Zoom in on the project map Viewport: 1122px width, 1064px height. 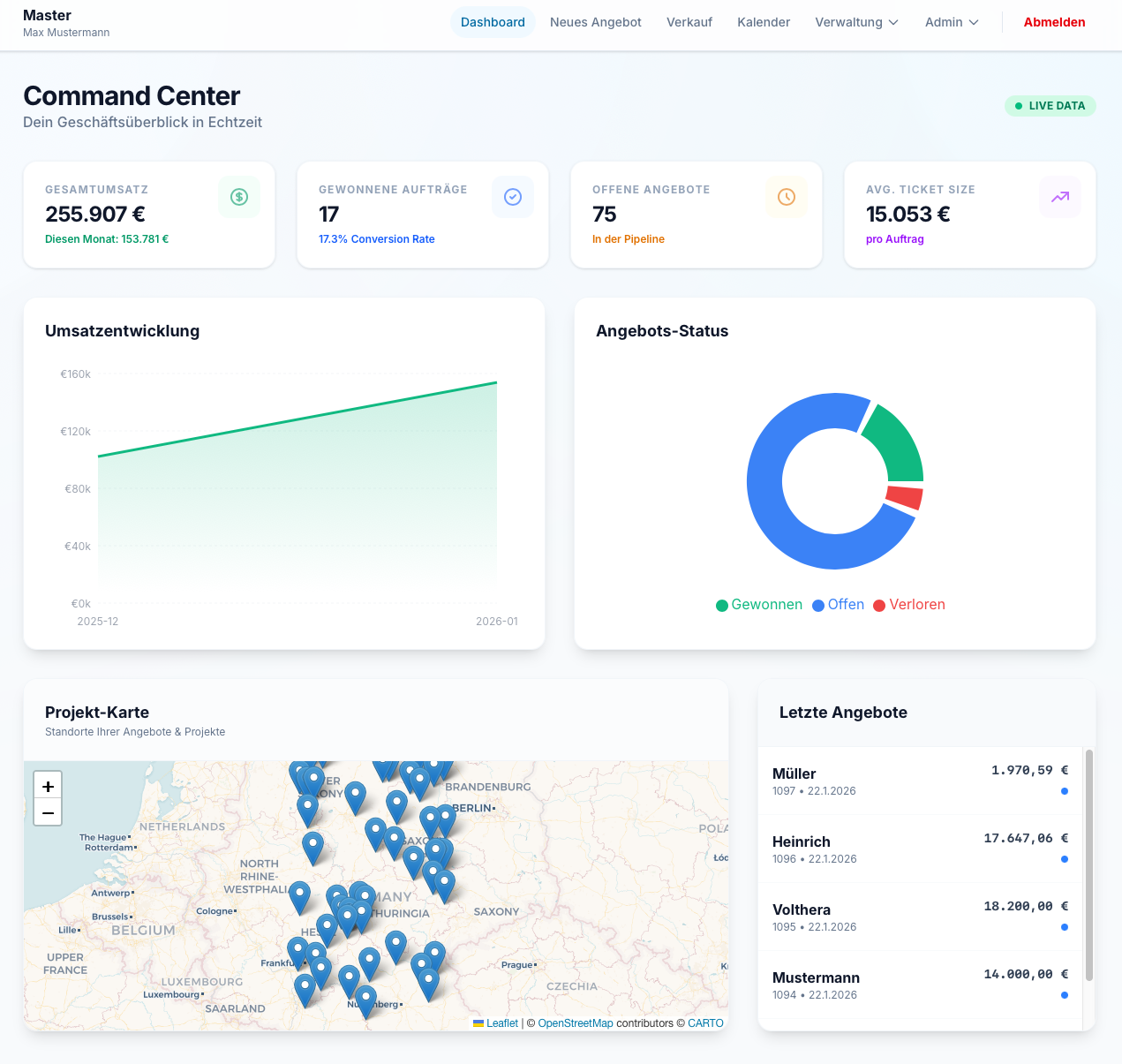coord(48,786)
